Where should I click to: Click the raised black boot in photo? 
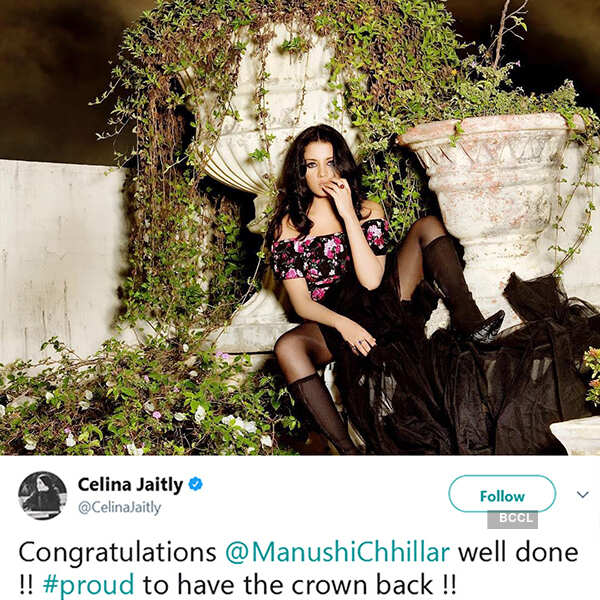[x=461, y=289]
